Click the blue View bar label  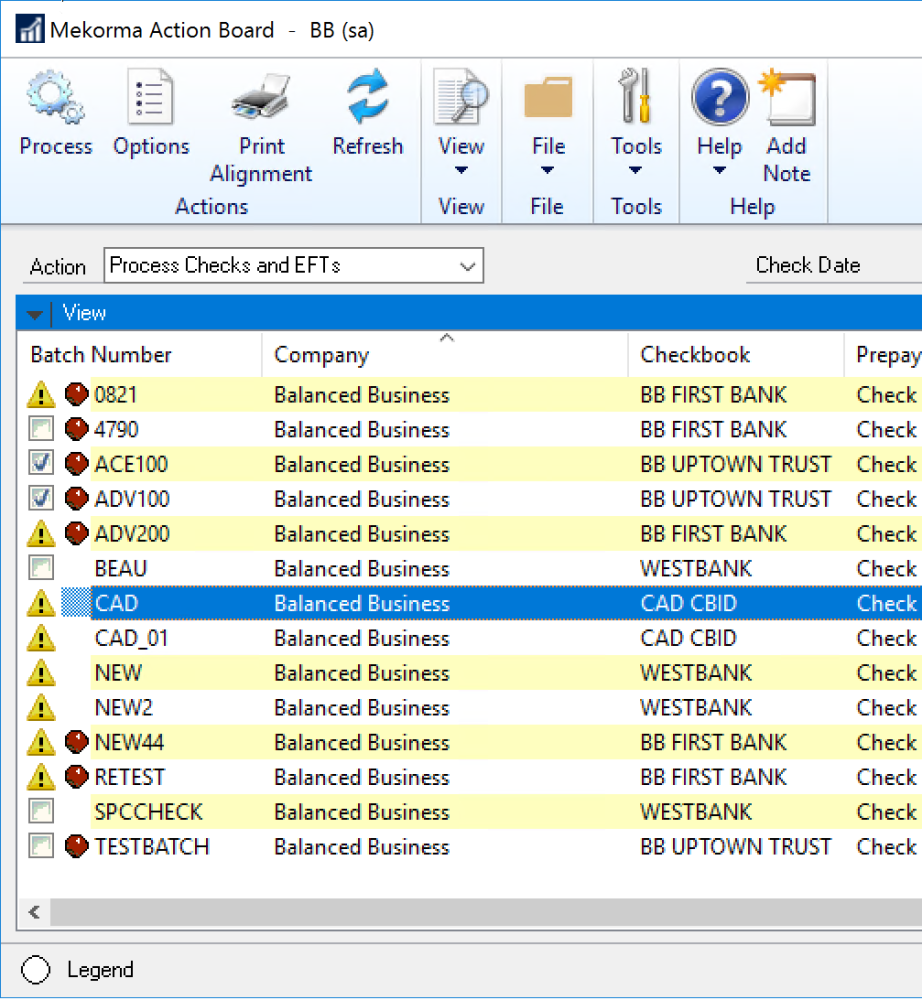(84, 313)
